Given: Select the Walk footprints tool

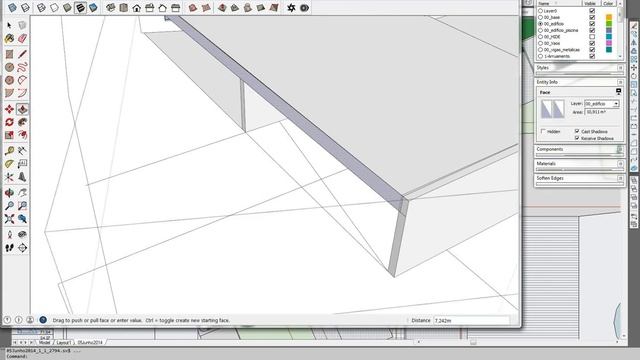Looking at the screenshot, I should (9, 248).
